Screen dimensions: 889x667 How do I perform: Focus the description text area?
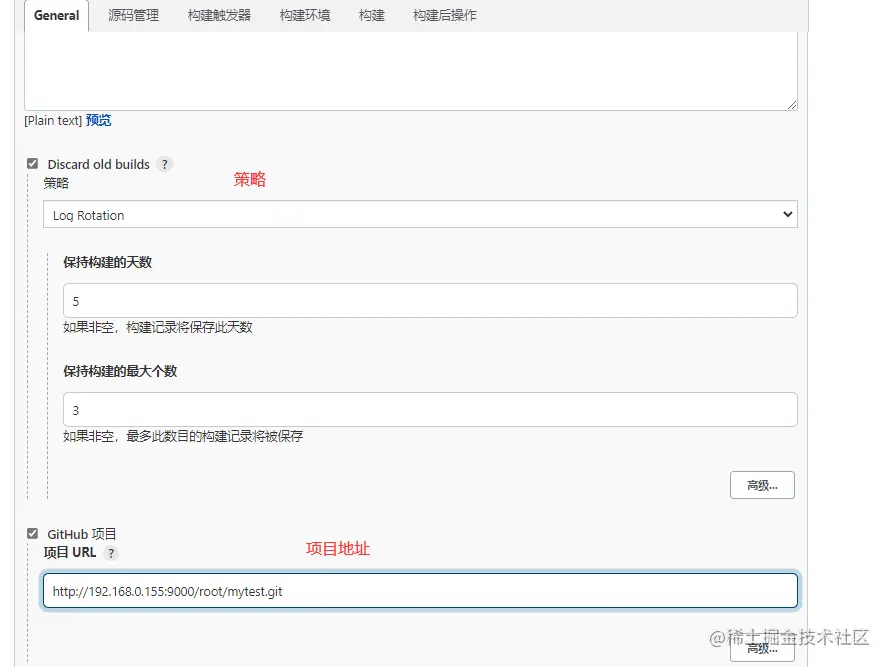[410, 69]
